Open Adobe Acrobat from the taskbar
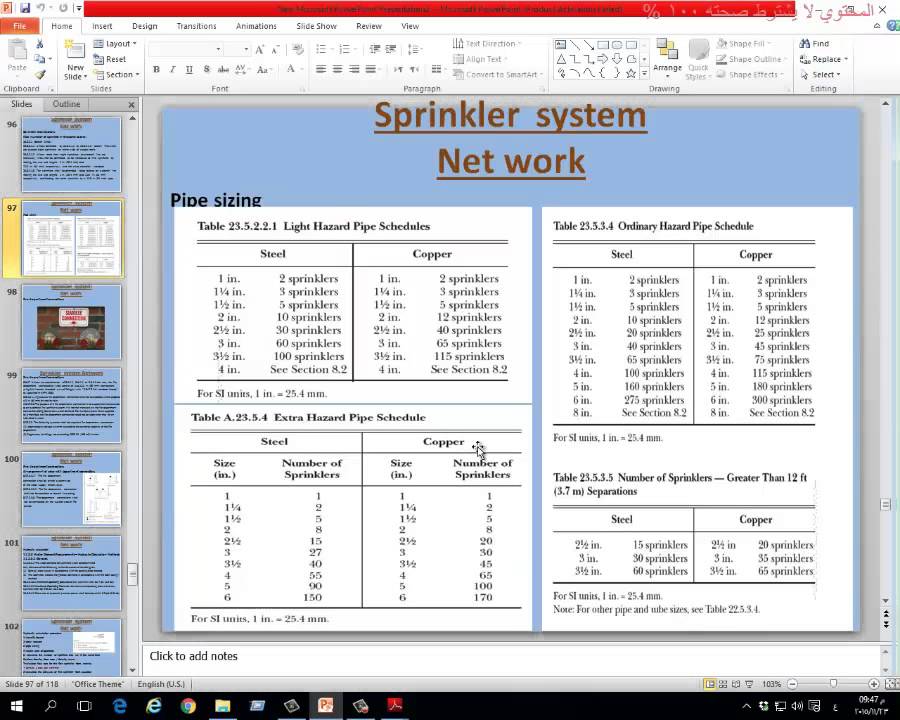The height and width of the screenshot is (720, 900). pos(395,706)
